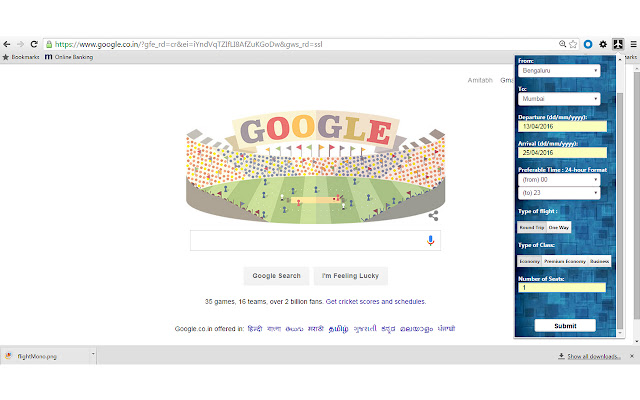Click the gear extension icon in toolbar

click(x=603, y=44)
